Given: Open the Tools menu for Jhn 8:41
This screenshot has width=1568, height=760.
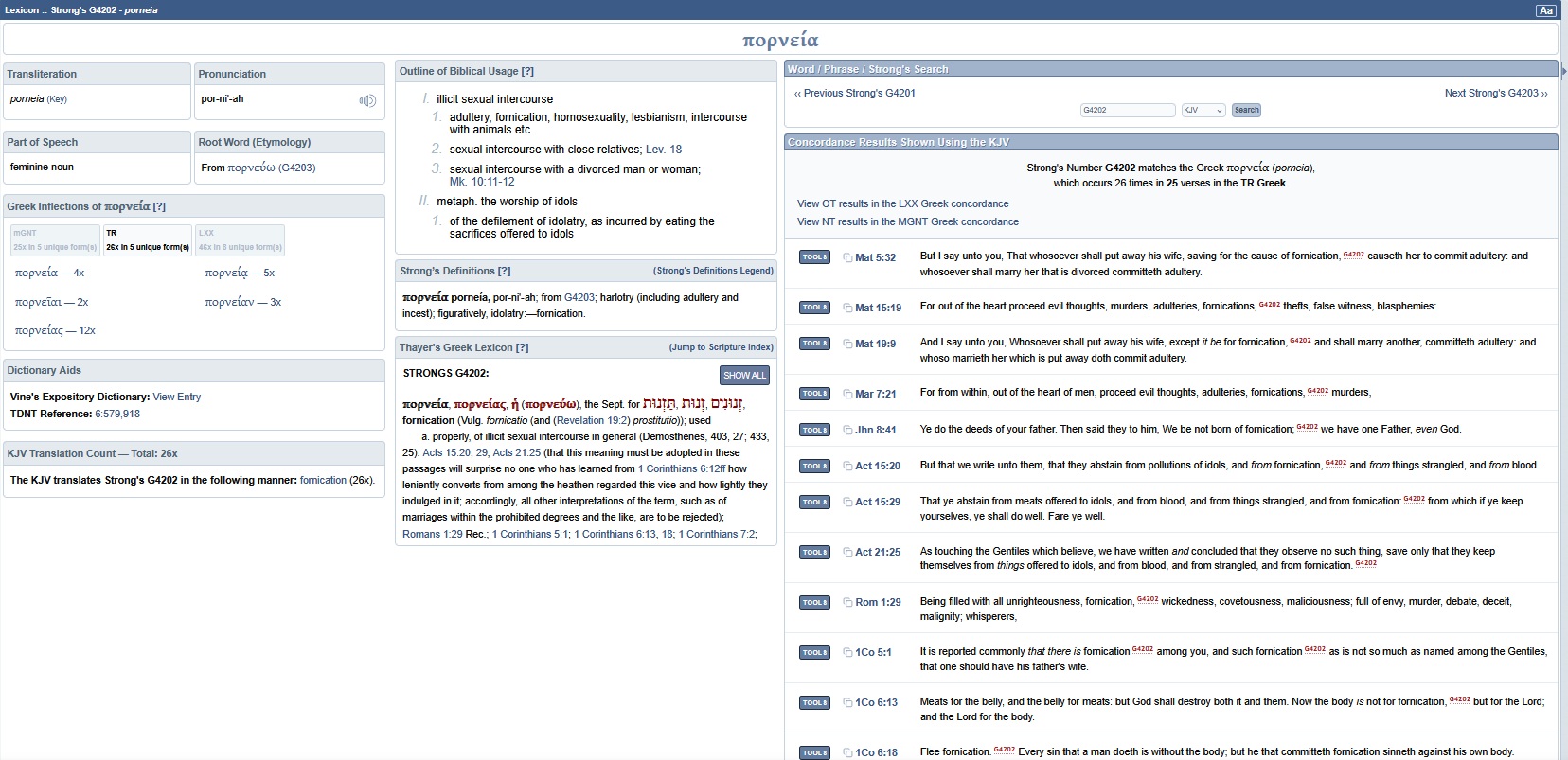Looking at the screenshot, I should 814,430.
